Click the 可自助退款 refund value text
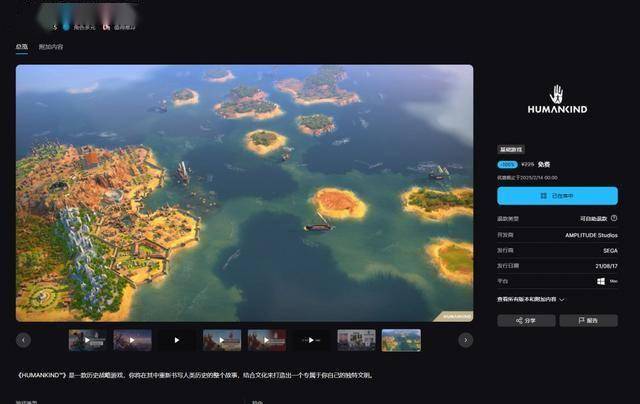The width and height of the screenshot is (640, 404). coord(593,219)
